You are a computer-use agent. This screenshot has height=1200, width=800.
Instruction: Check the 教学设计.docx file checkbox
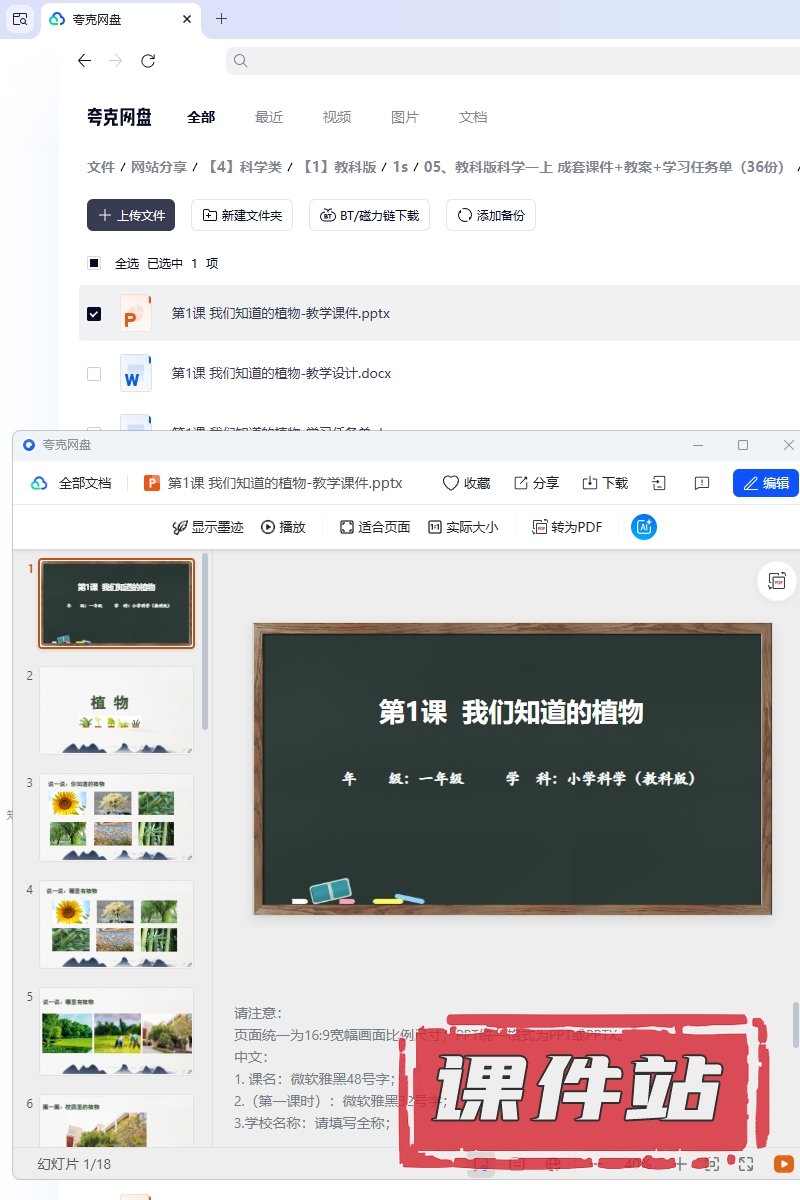(x=94, y=374)
